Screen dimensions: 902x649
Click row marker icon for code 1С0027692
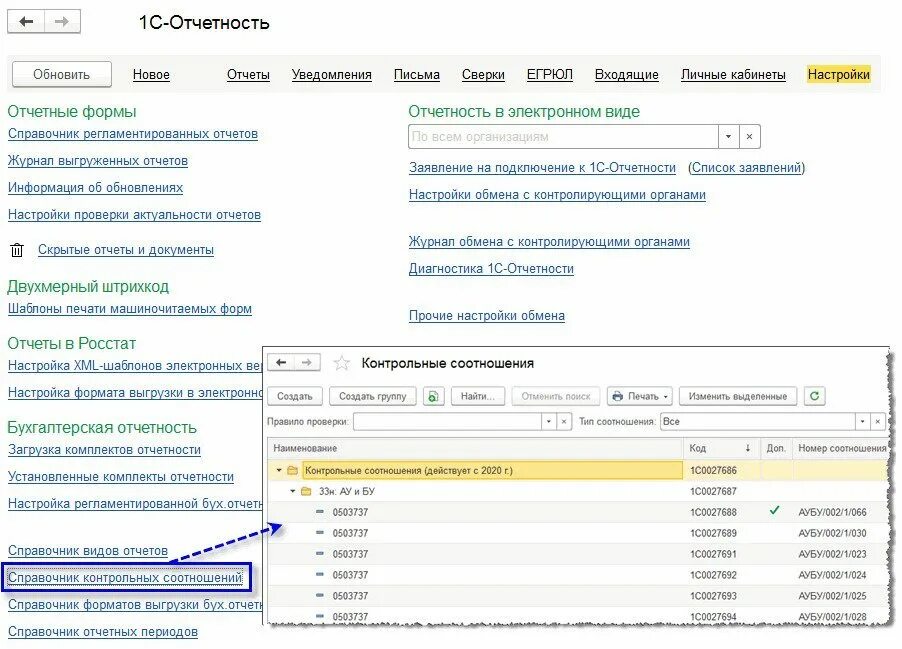click(320, 574)
